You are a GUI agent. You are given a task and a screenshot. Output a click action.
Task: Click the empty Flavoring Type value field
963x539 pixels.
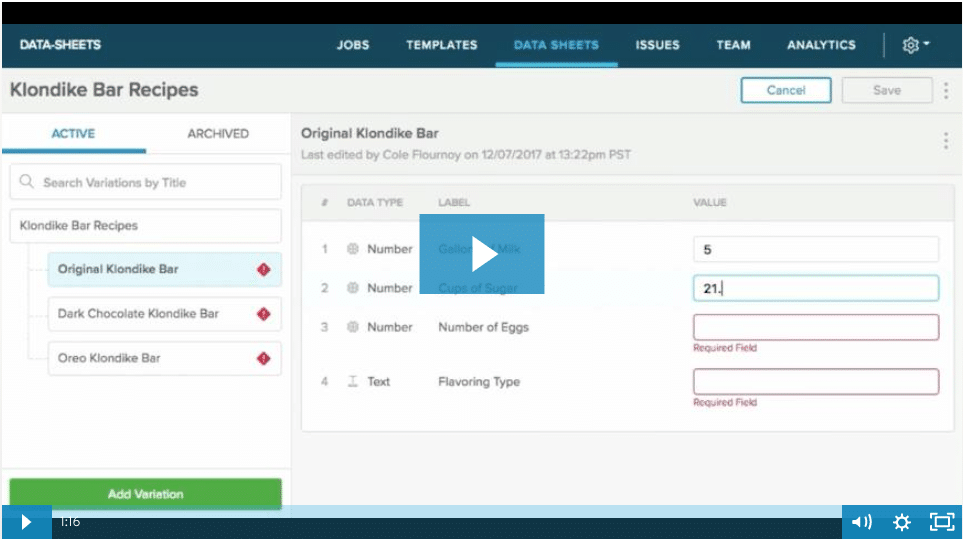point(816,382)
